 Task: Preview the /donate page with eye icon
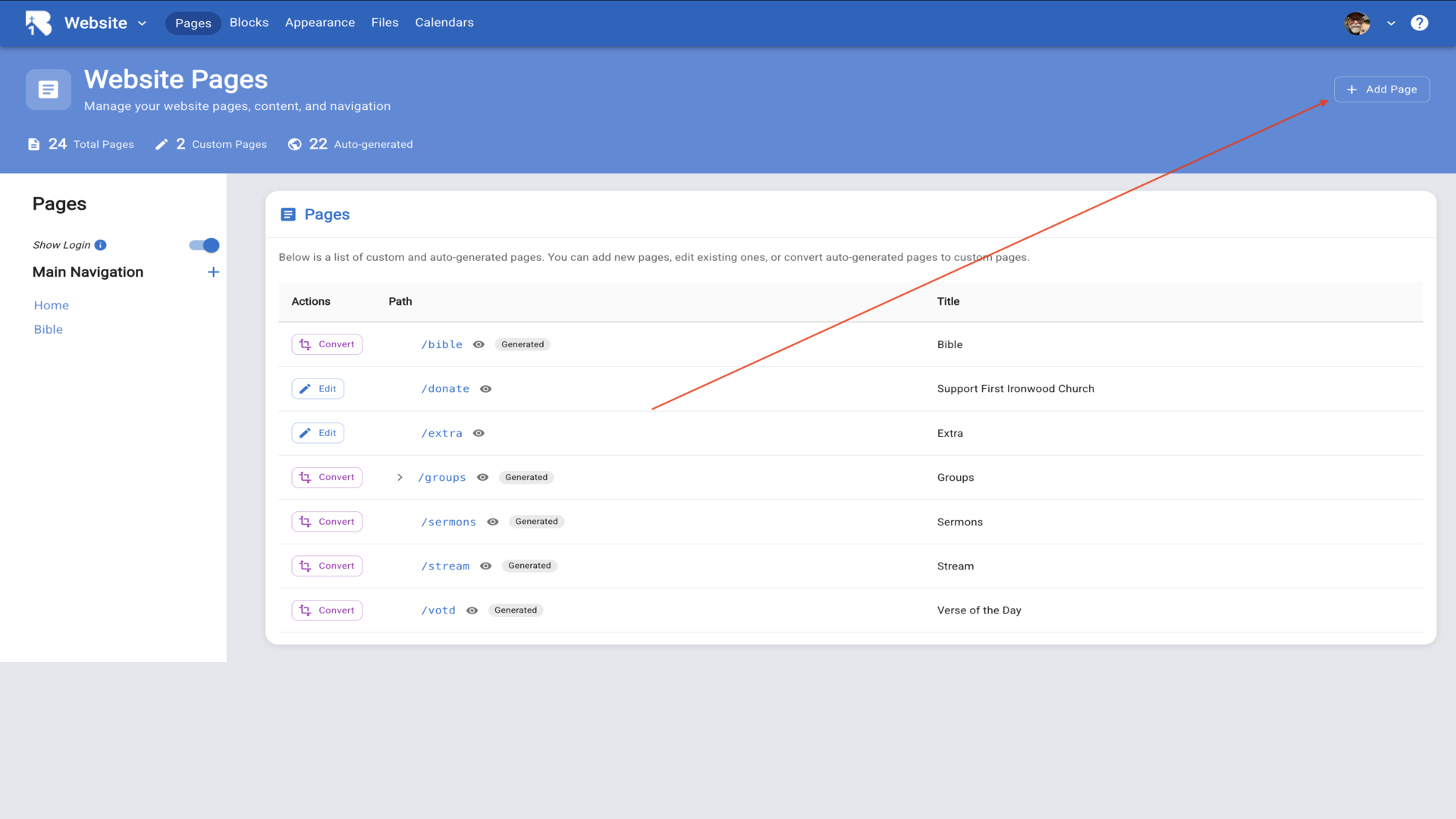(485, 389)
